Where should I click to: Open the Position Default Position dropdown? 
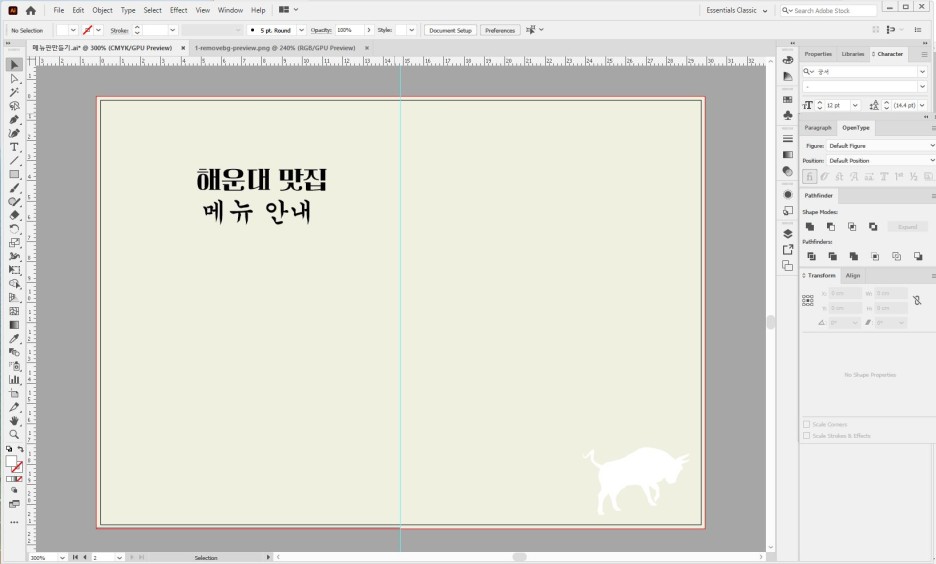pyautogui.click(x=880, y=161)
